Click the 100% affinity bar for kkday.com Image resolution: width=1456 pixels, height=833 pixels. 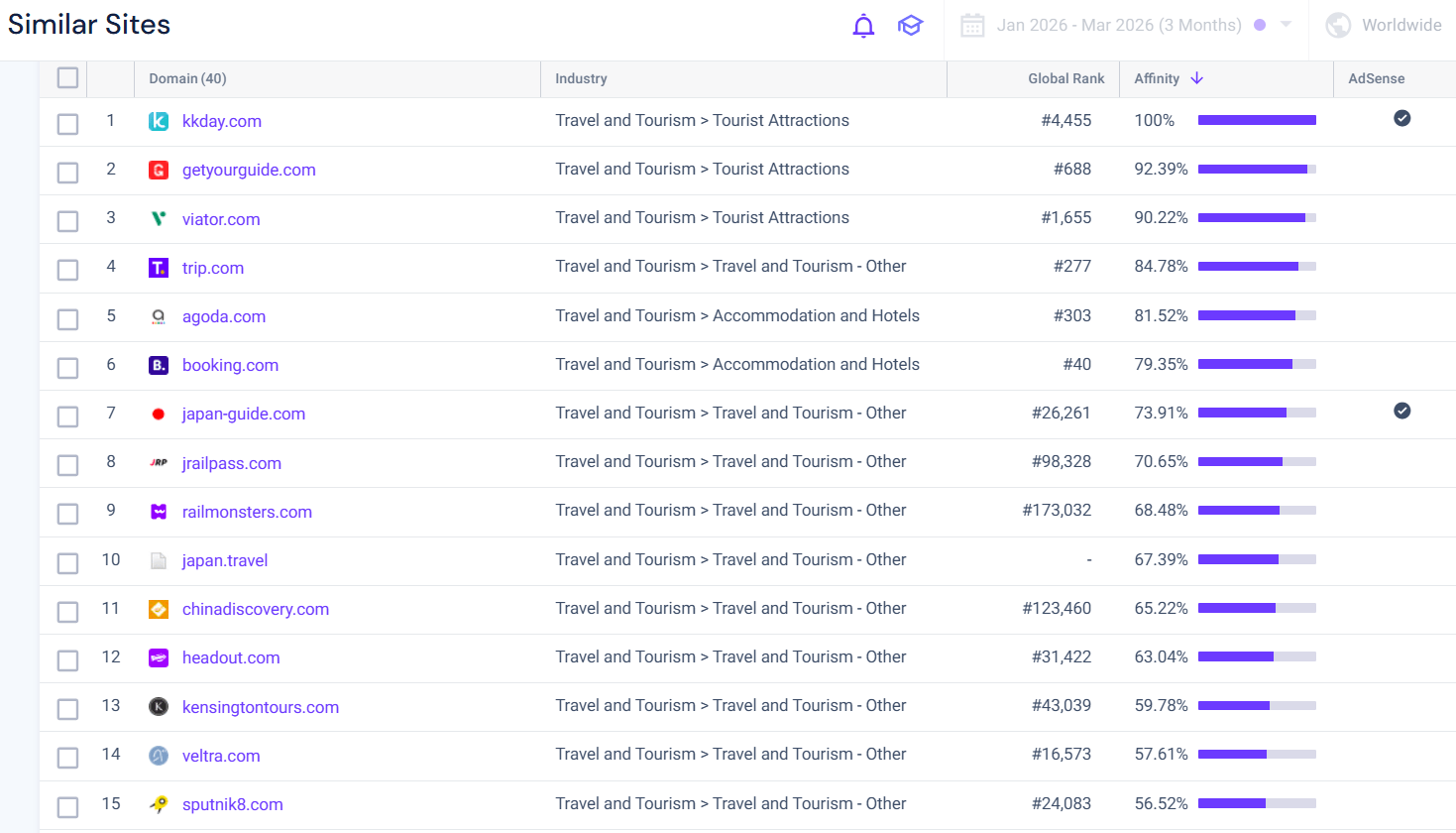[x=1257, y=120]
